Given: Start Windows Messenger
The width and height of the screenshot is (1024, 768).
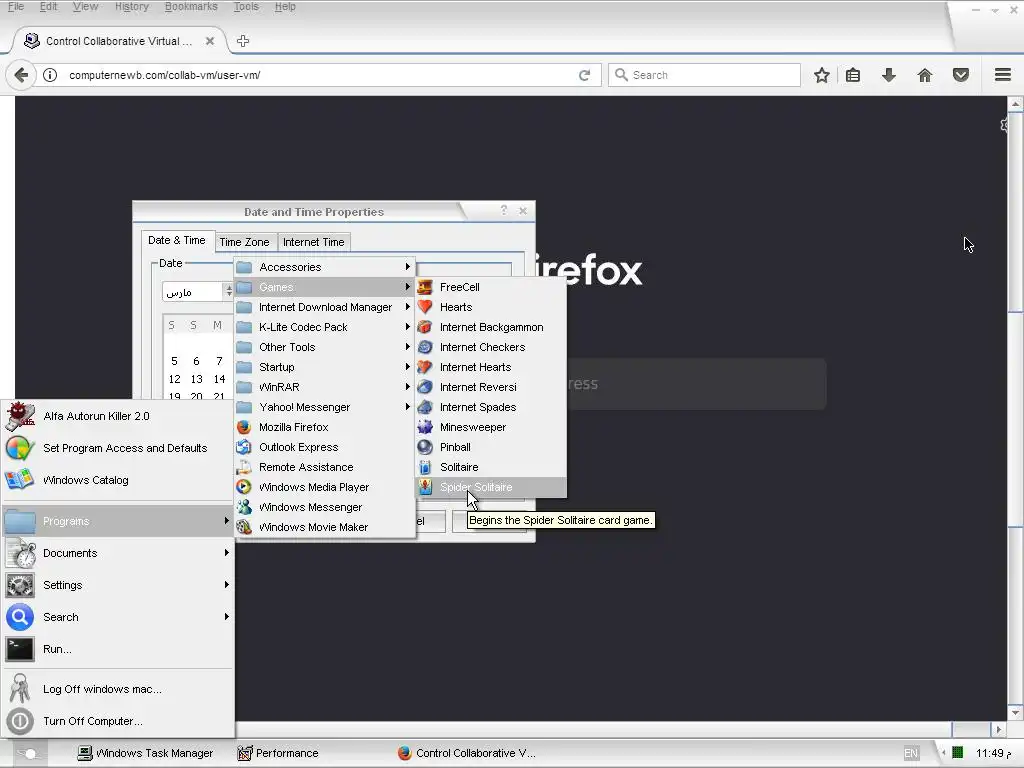Looking at the screenshot, I should (325, 507).
